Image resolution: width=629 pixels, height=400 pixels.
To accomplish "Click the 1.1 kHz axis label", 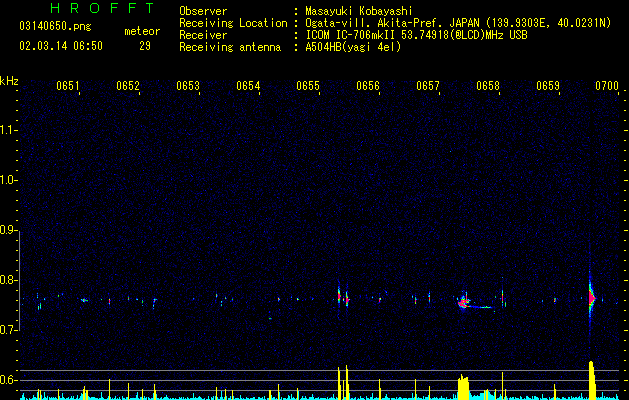I will pos(8,130).
